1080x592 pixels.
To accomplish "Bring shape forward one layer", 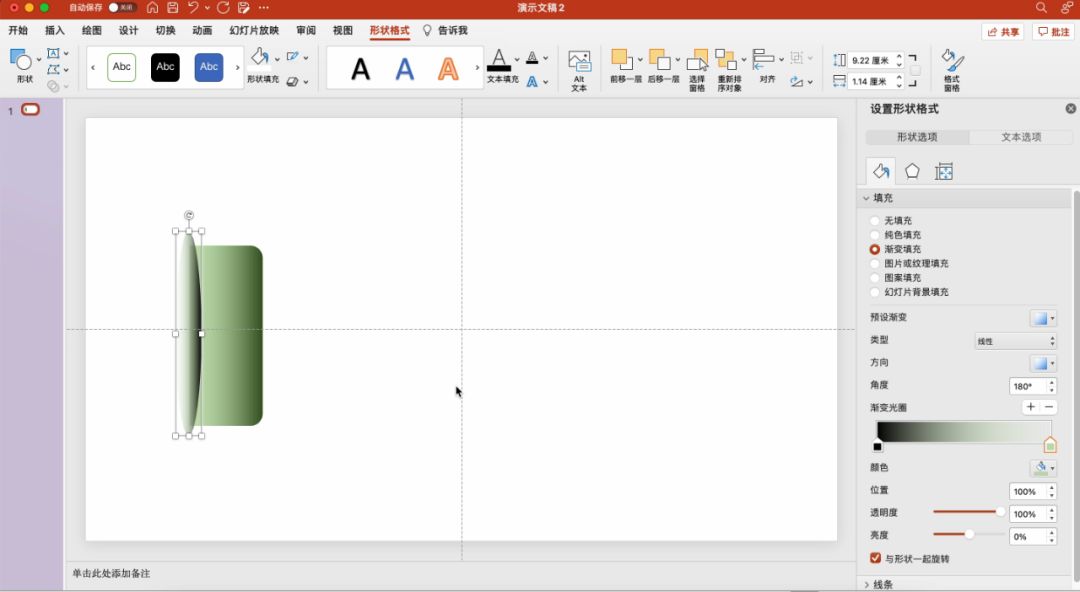I will (621, 59).
